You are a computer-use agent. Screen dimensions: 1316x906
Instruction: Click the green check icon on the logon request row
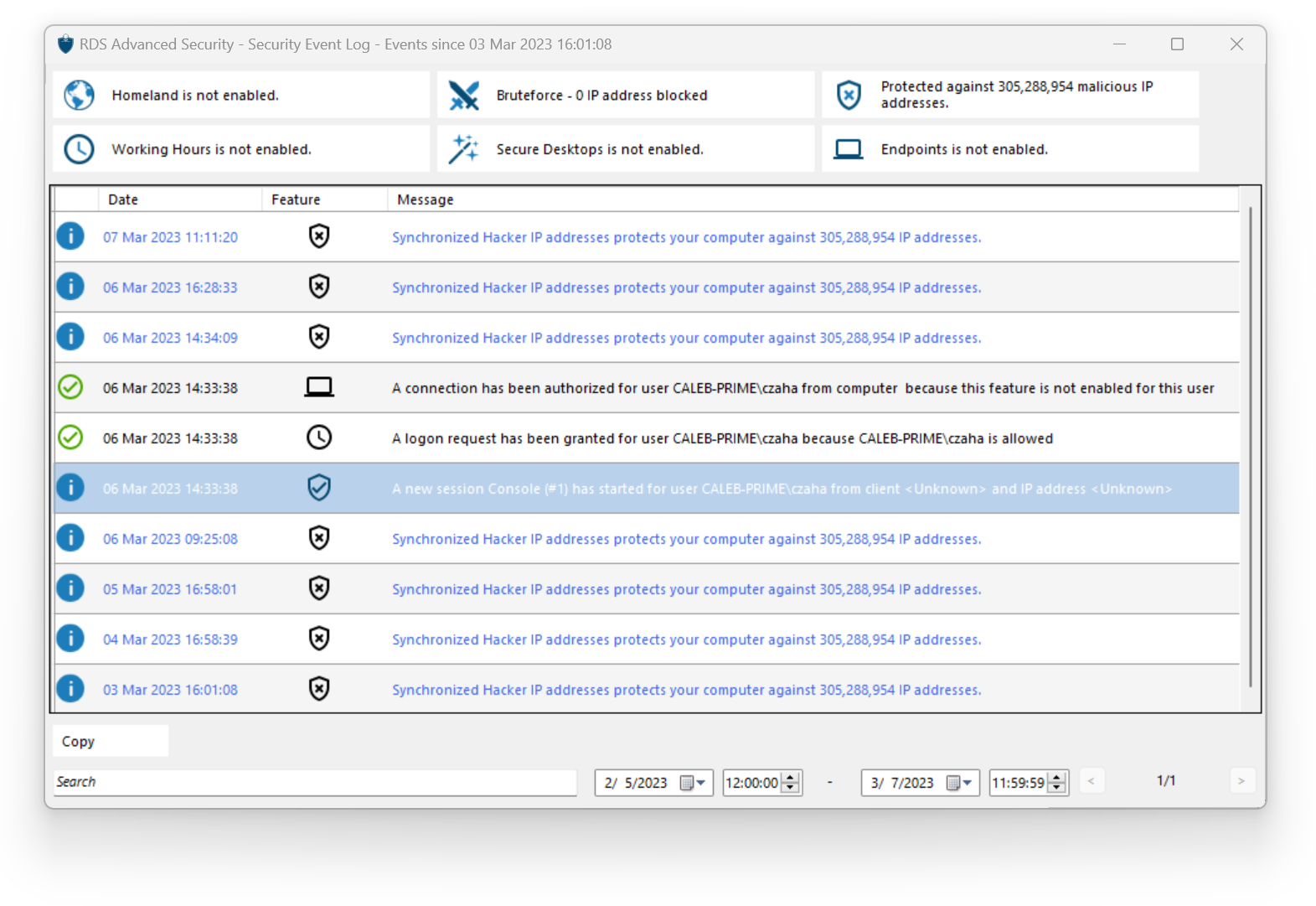(70, 437)
